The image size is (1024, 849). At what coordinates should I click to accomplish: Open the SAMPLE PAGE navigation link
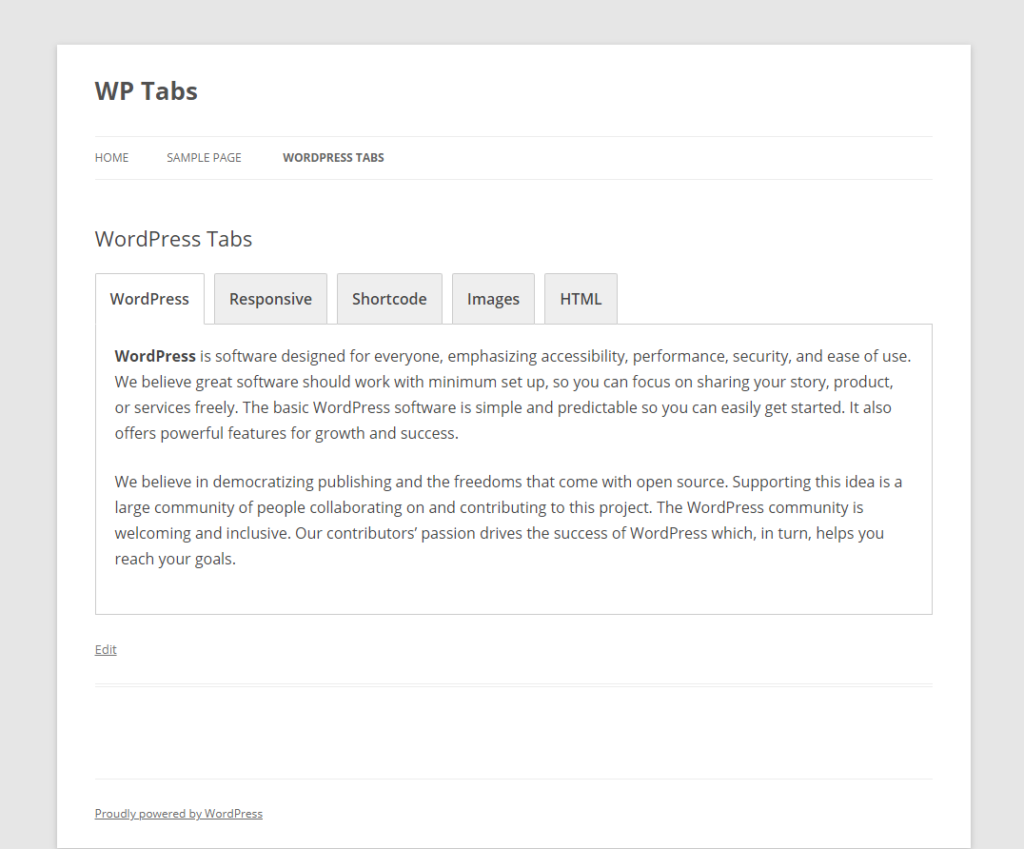pos(204,157)
